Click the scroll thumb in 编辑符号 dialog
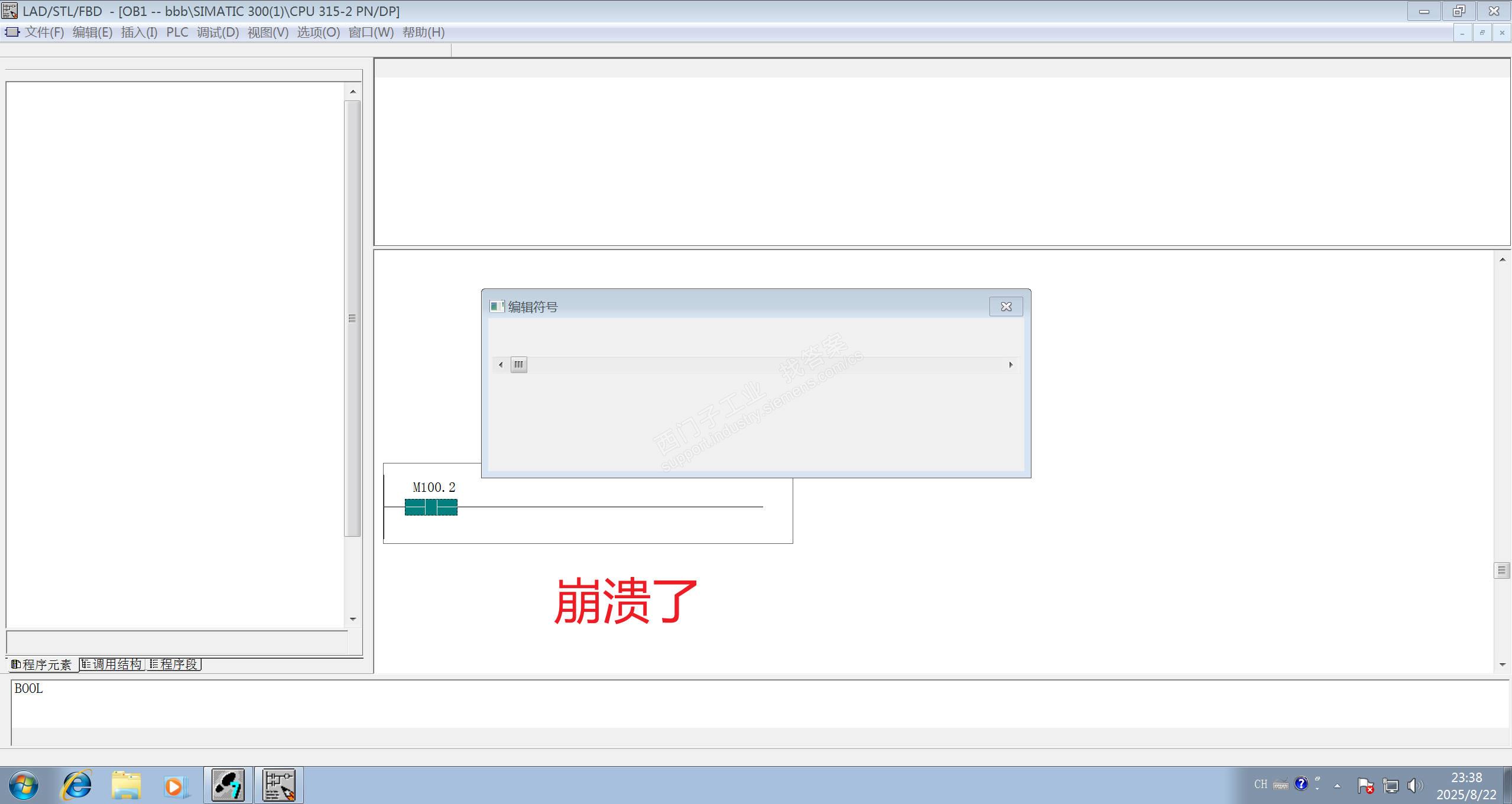 pos(518,365)
